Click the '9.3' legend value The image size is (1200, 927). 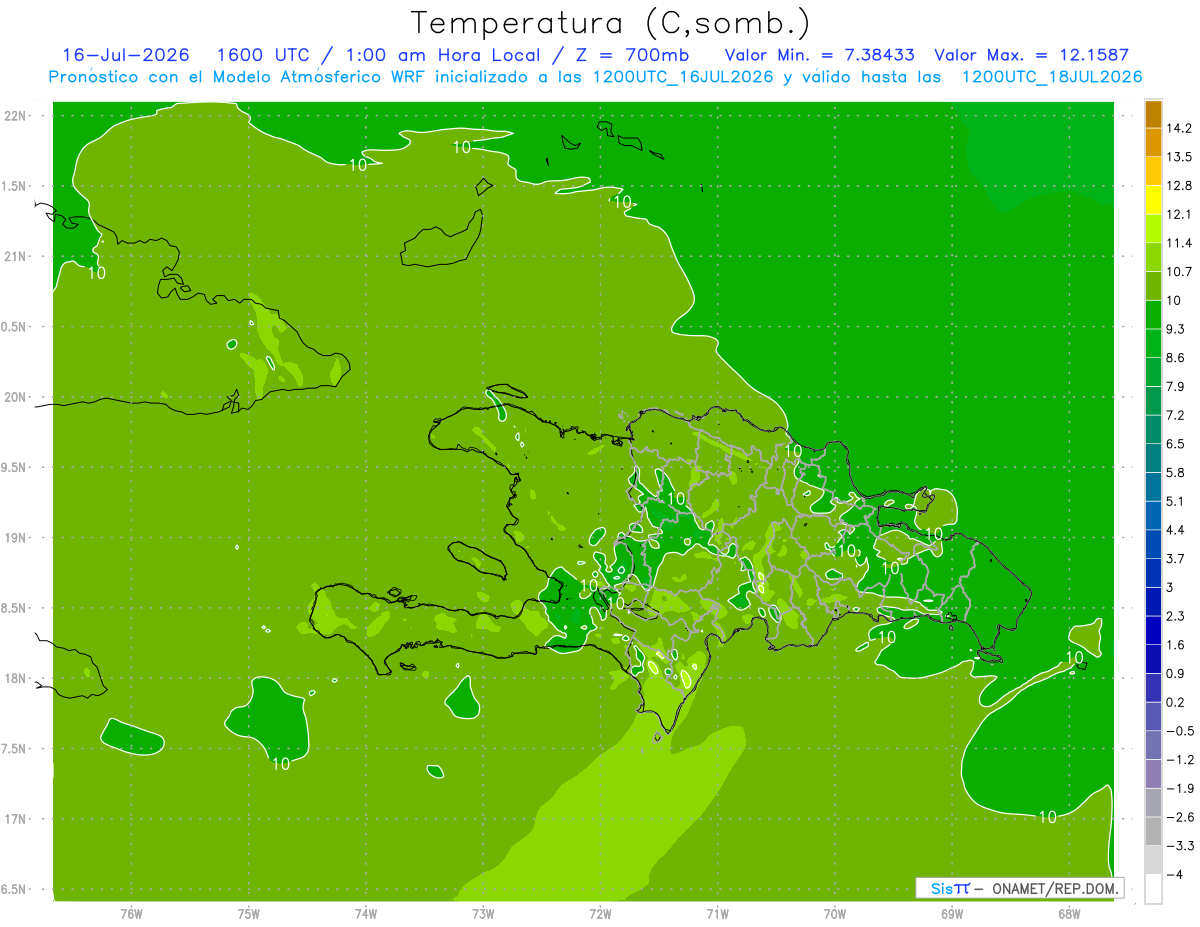pyautogui.click(x=1176, y=329)
